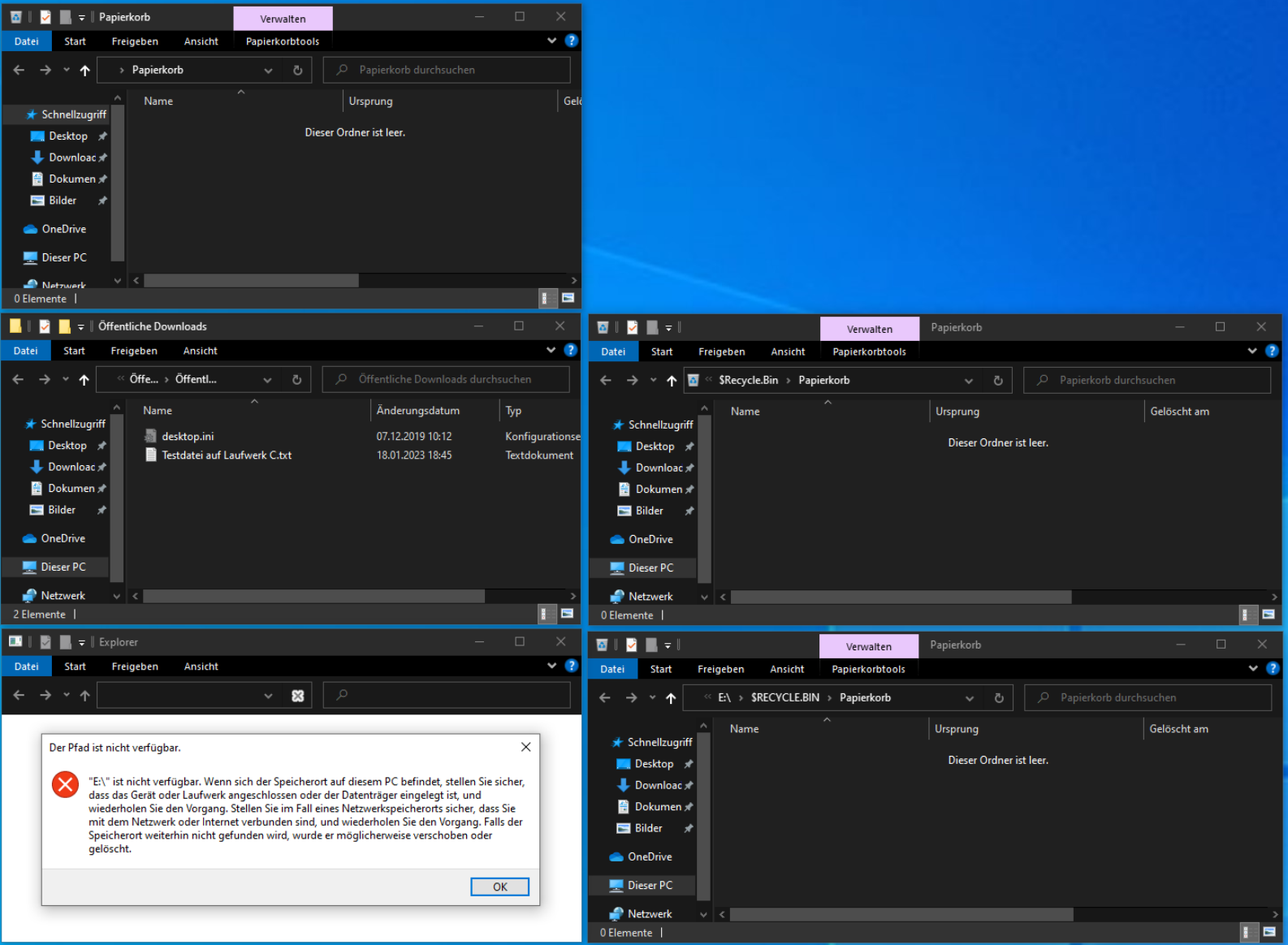Click search field in E:\ $RECYCLE.BIN window
This screenshot has height=945, width=1288.
tap(1148, 697)
